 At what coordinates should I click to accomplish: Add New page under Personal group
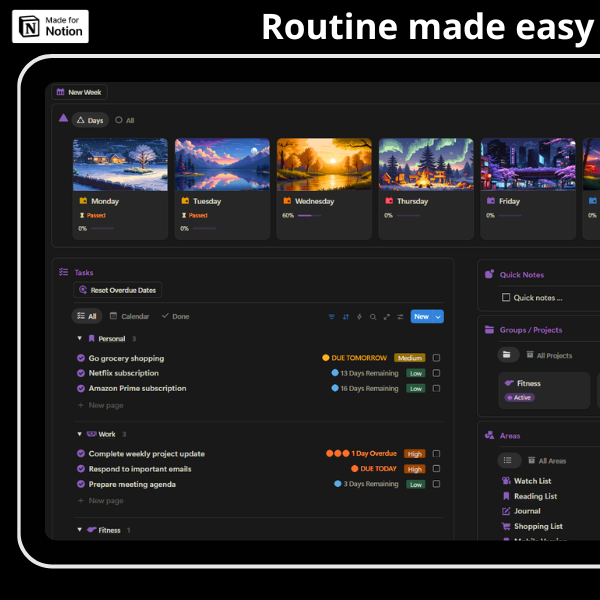(101, 405)
